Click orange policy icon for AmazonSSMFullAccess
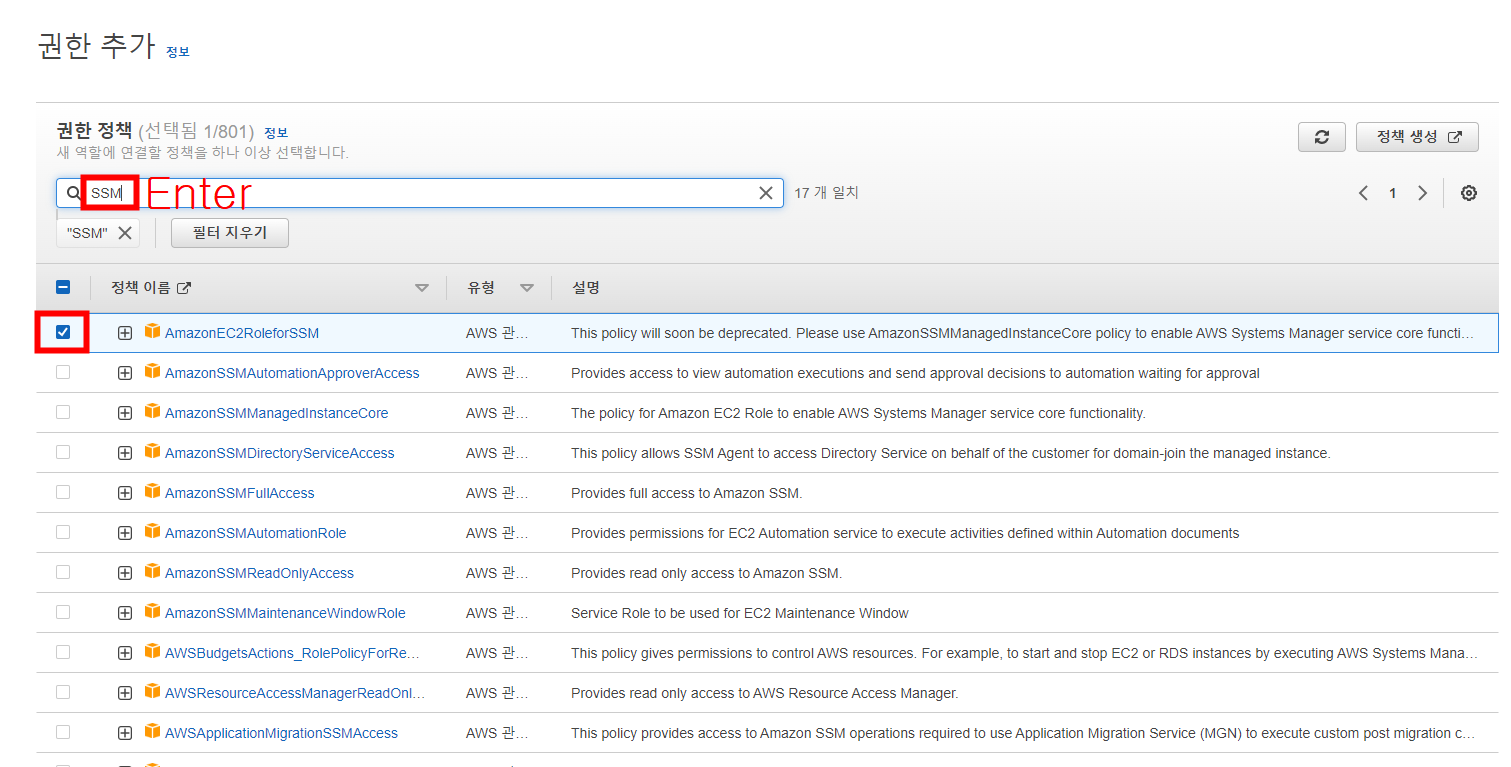Image resolution: width=1511 pixels, height=767 pixels. coord(153,491)
